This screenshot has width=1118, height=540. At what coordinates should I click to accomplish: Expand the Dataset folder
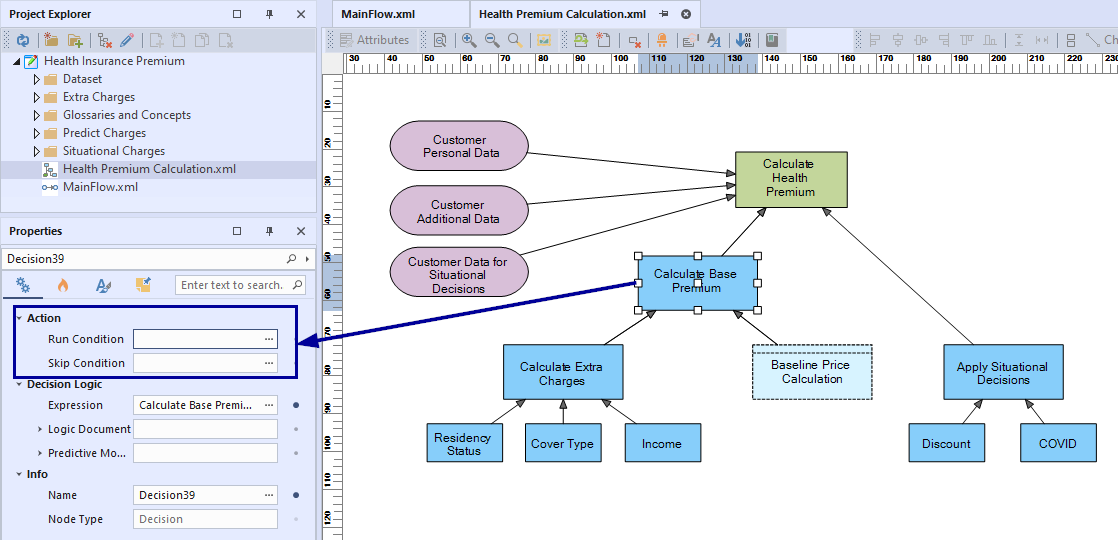(x=37, y=79)
